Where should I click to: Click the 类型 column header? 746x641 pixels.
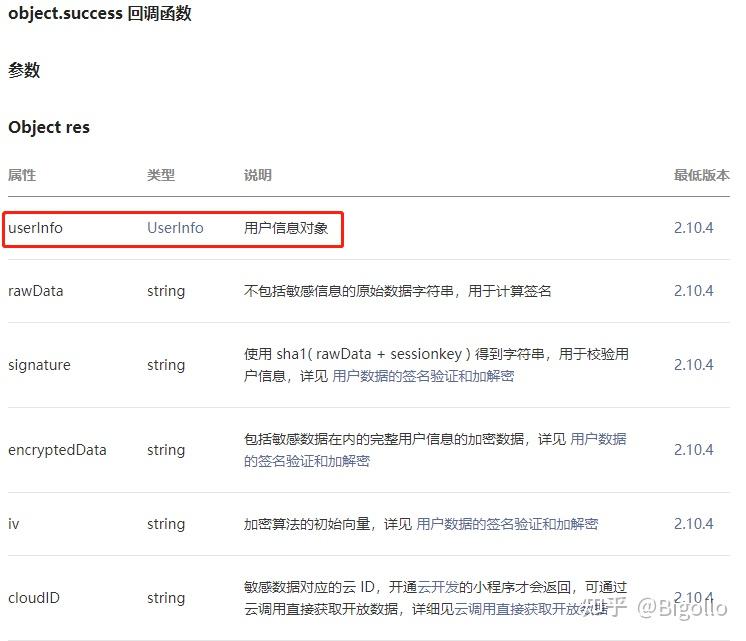click(161, 175)
